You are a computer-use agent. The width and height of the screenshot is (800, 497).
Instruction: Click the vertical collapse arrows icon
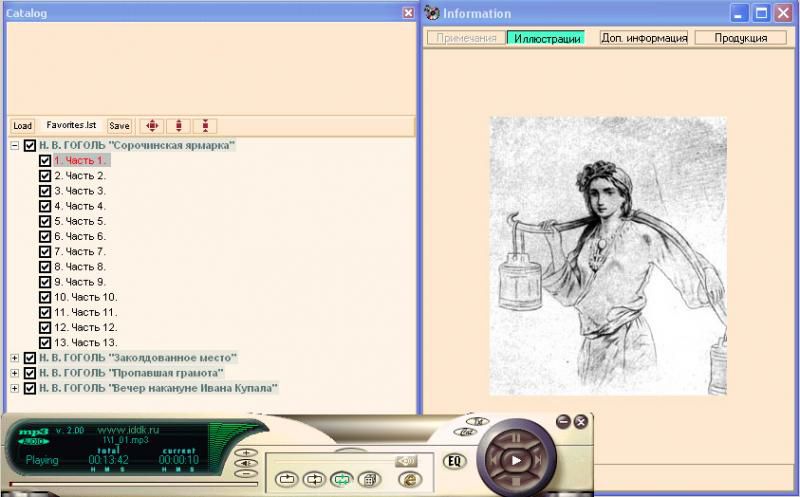pyautogui.click(x=204, y=126)
